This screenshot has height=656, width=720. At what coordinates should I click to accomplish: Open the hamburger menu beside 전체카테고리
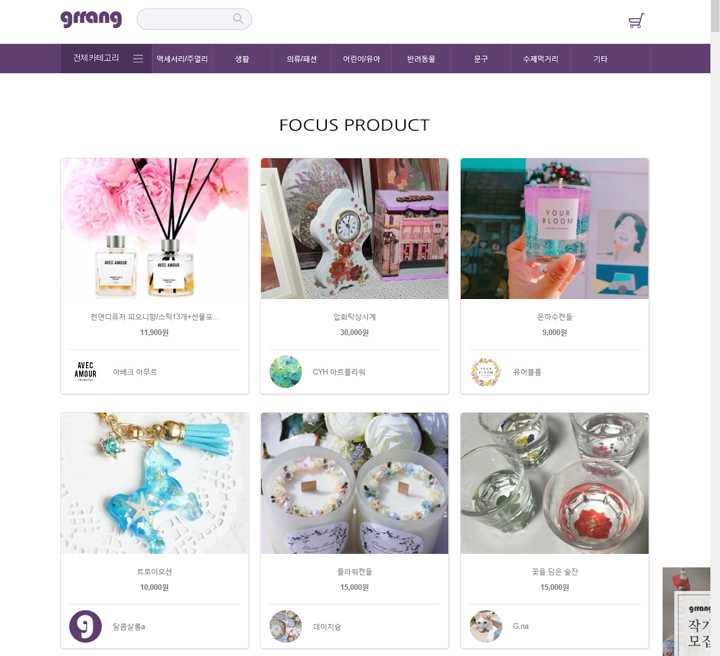pos(138,59)
